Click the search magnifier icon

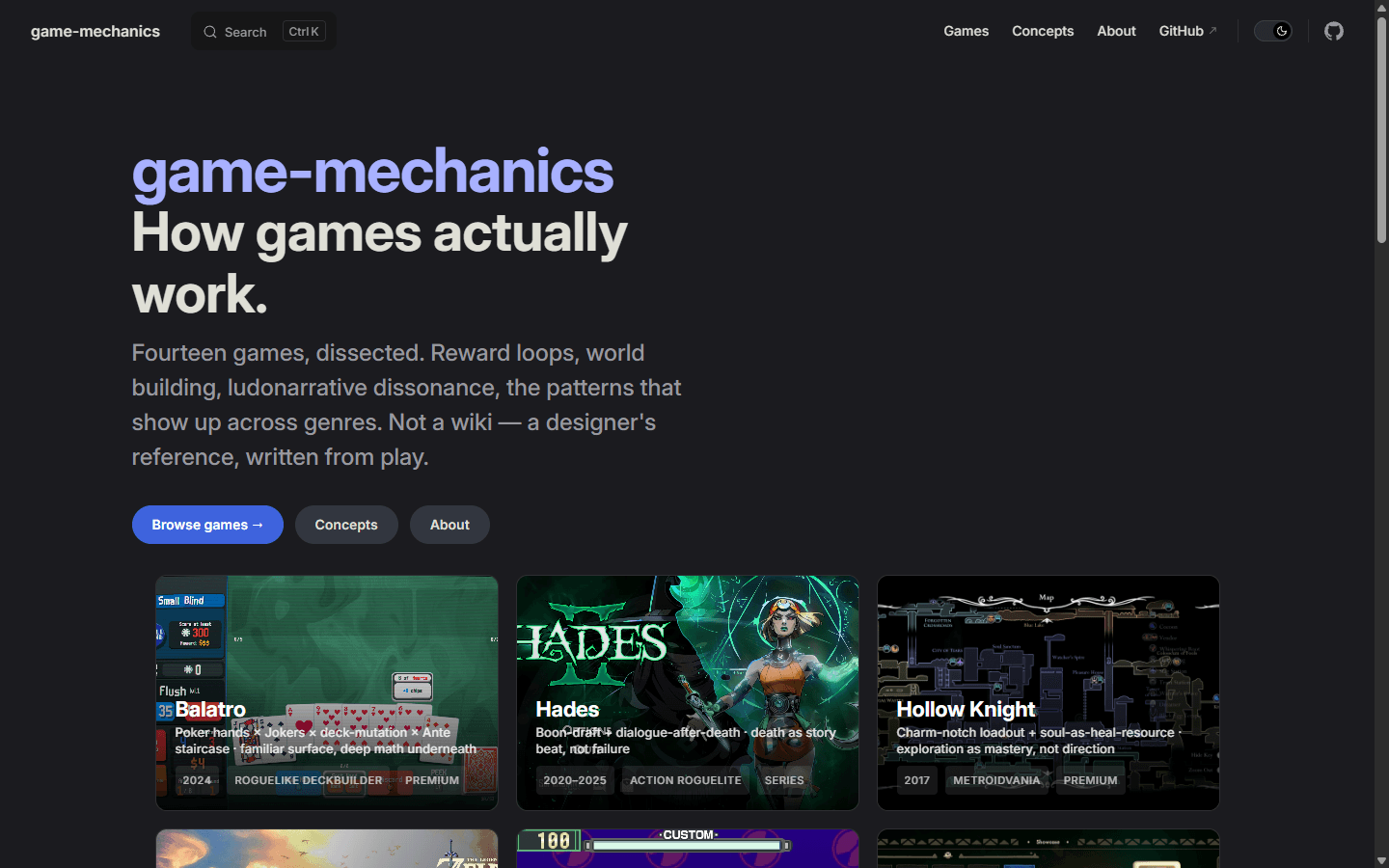coord(209,32)
